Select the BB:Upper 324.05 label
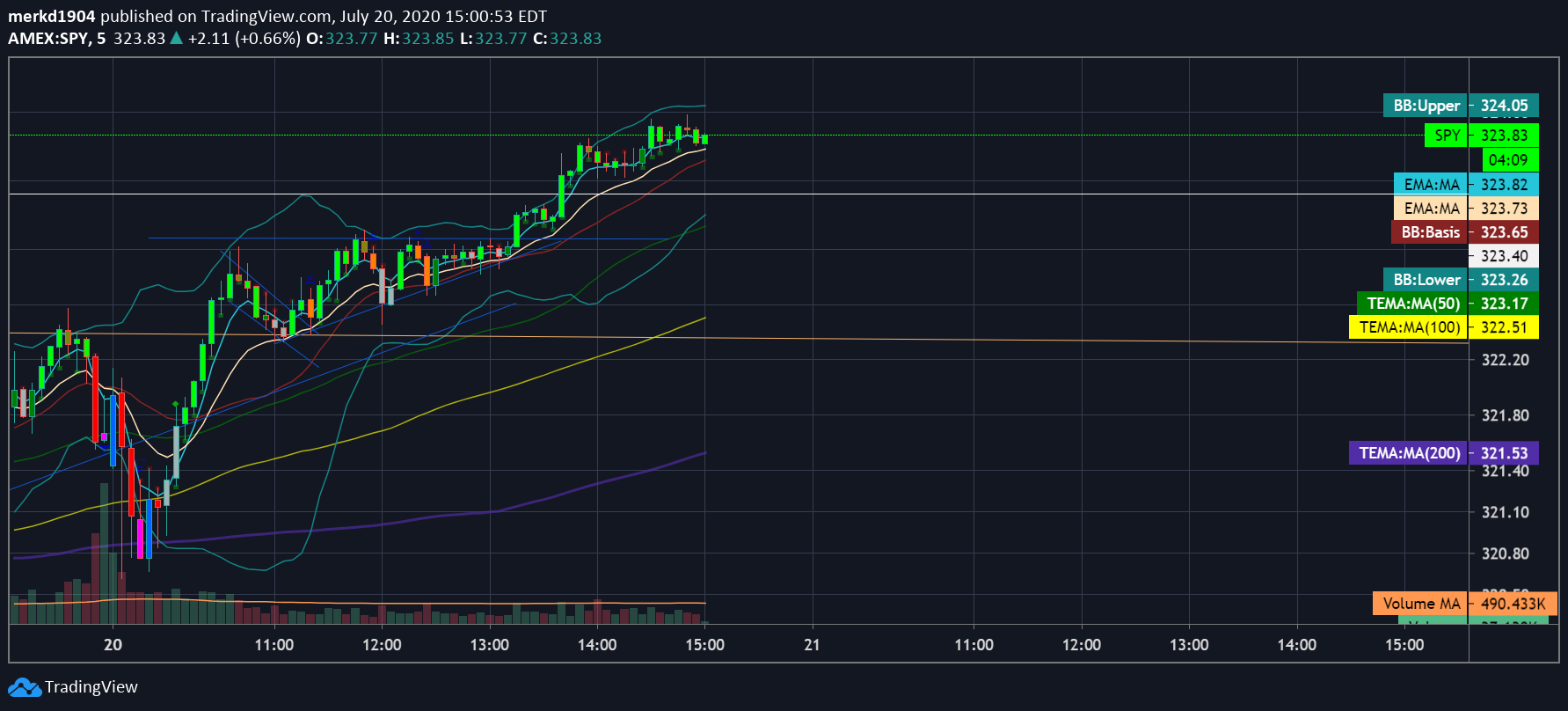This screenshot has width=1568, height=711. tap(1461, 106)
